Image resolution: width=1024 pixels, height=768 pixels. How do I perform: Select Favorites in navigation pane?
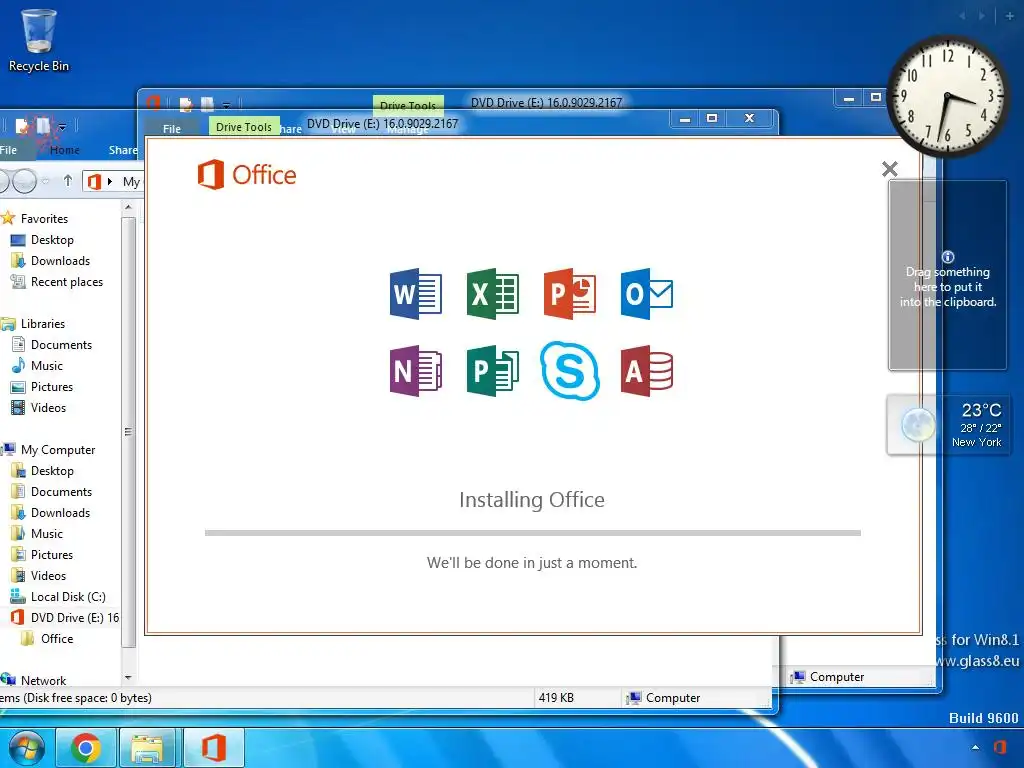(35, 218)
